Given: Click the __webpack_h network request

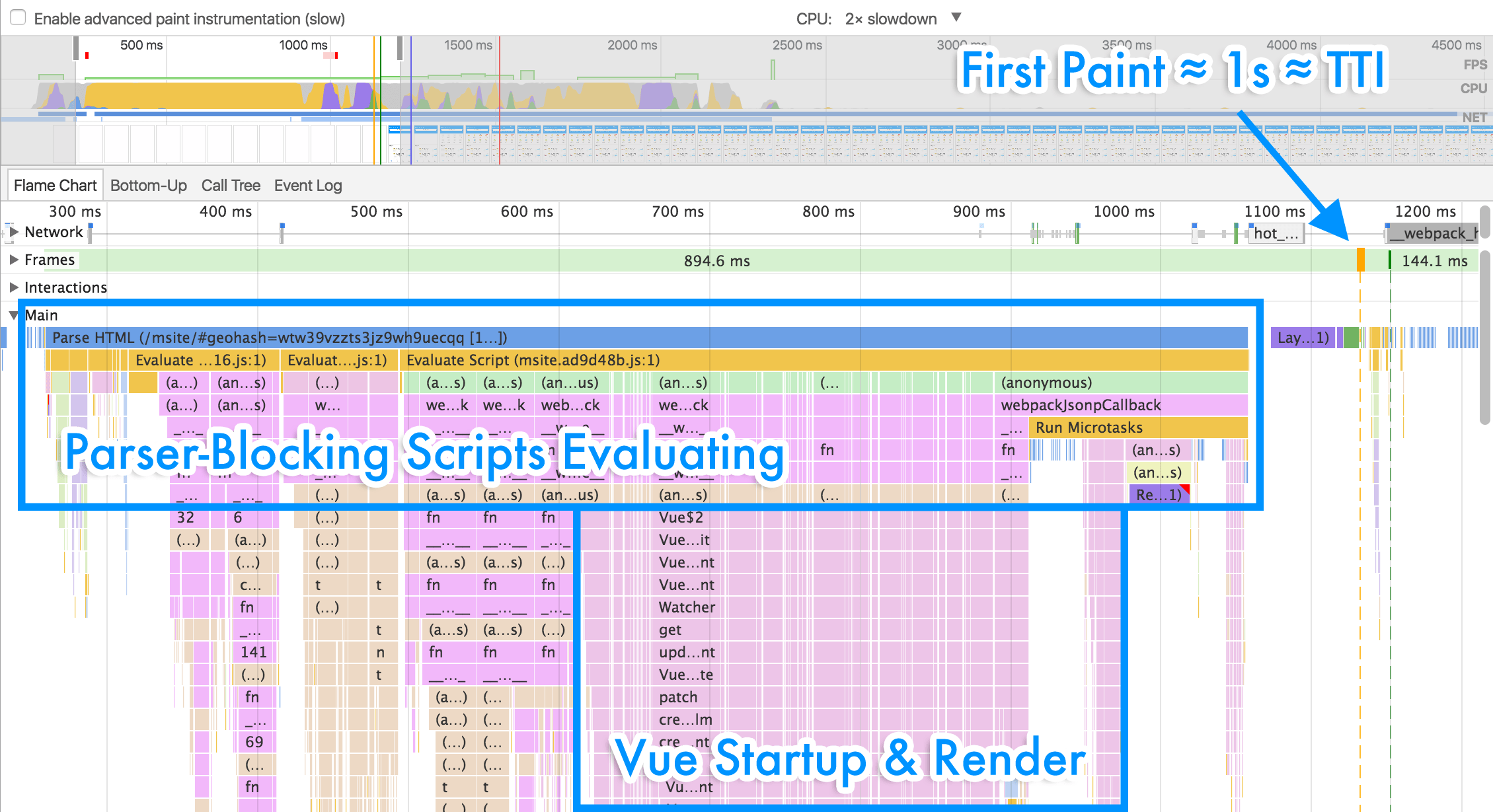Looking at the screenshot, I should coord(1432,233).
